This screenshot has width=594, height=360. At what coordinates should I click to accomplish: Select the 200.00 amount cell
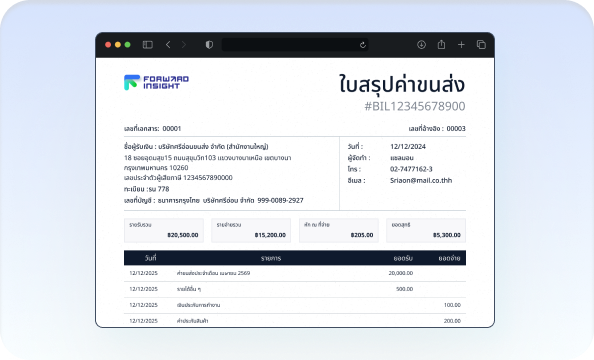[452, 321]
